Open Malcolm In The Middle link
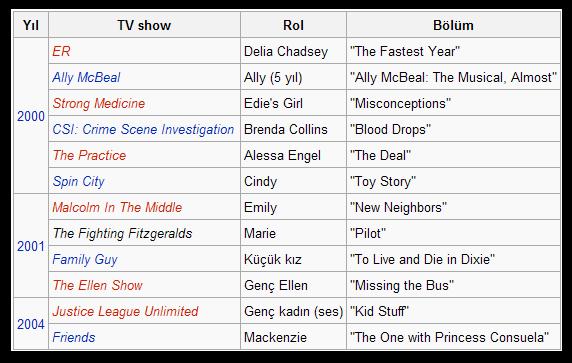The width and height of the screenshot is (572, 363). tap(117, 207)
